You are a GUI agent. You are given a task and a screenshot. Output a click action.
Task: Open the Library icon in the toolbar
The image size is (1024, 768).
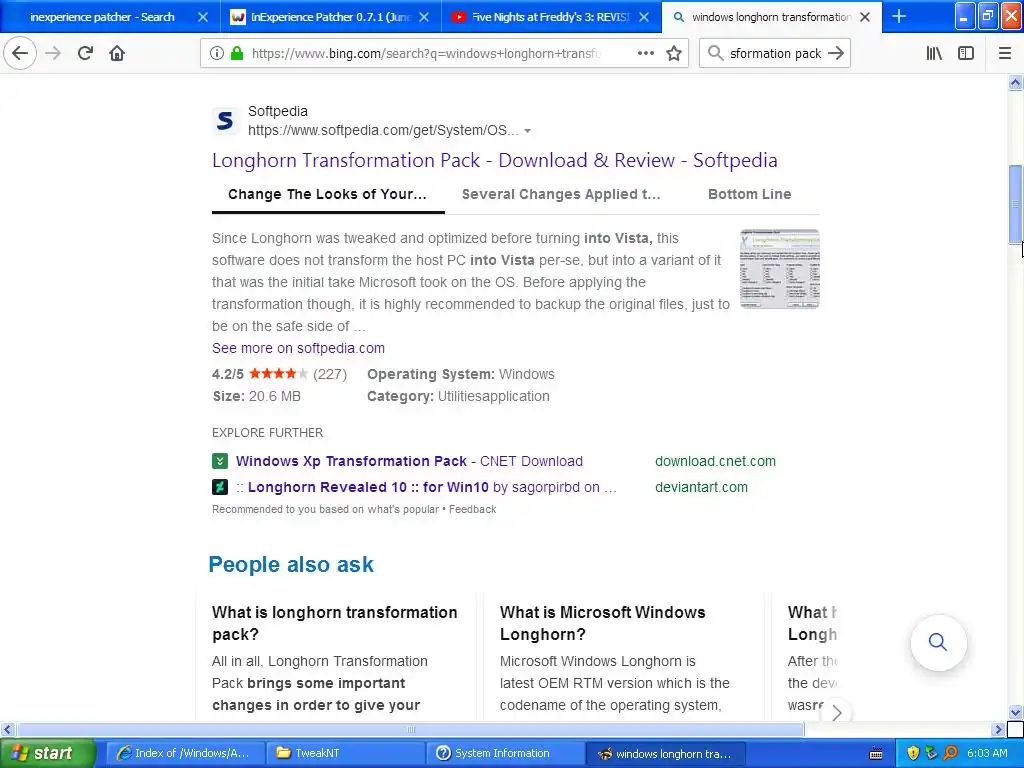point(934,53)
